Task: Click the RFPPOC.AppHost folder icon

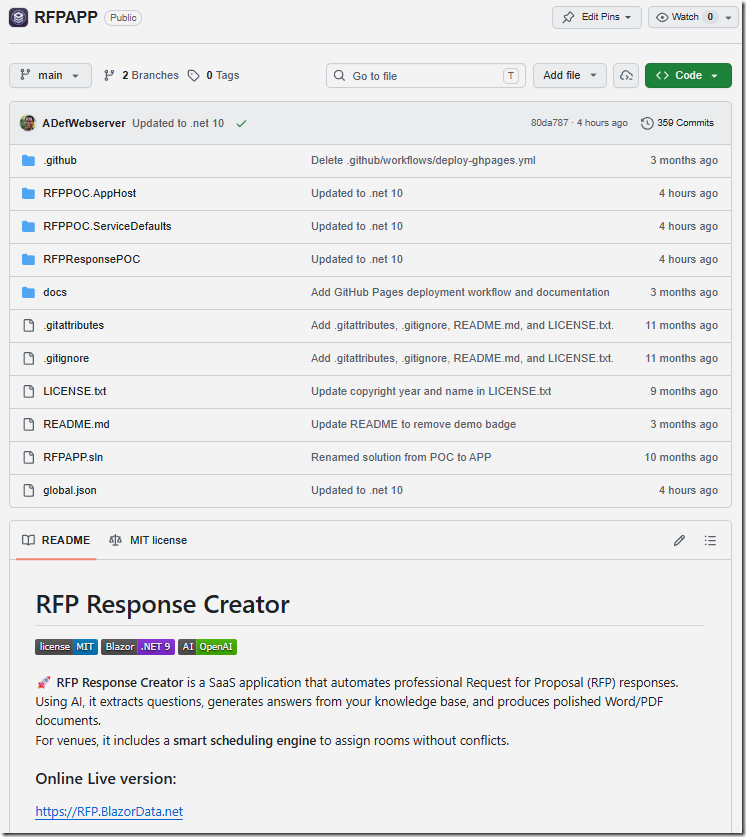Action: pos(29,193)
